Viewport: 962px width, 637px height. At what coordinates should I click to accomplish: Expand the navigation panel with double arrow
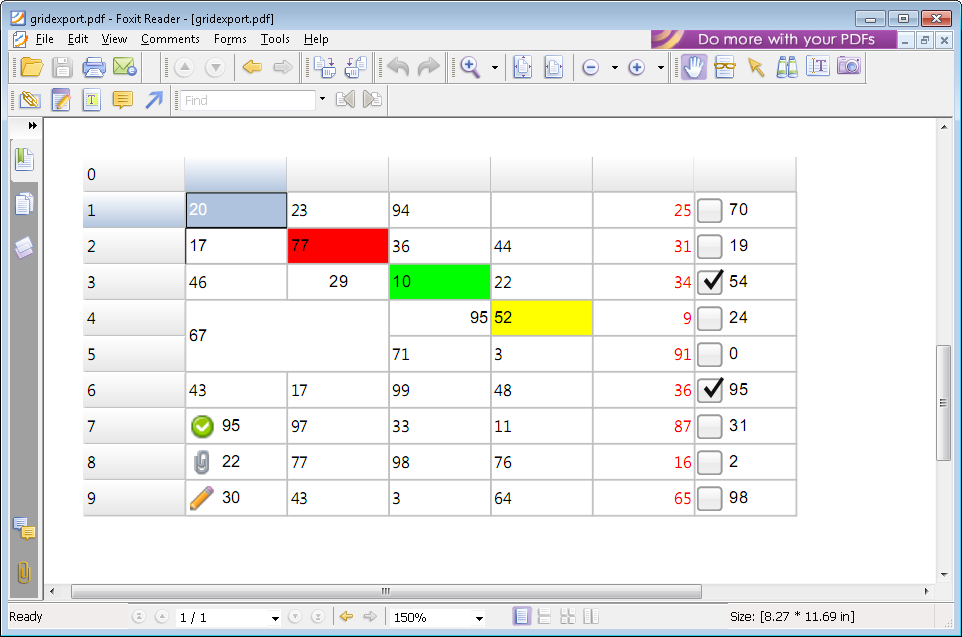coord(33,126)
